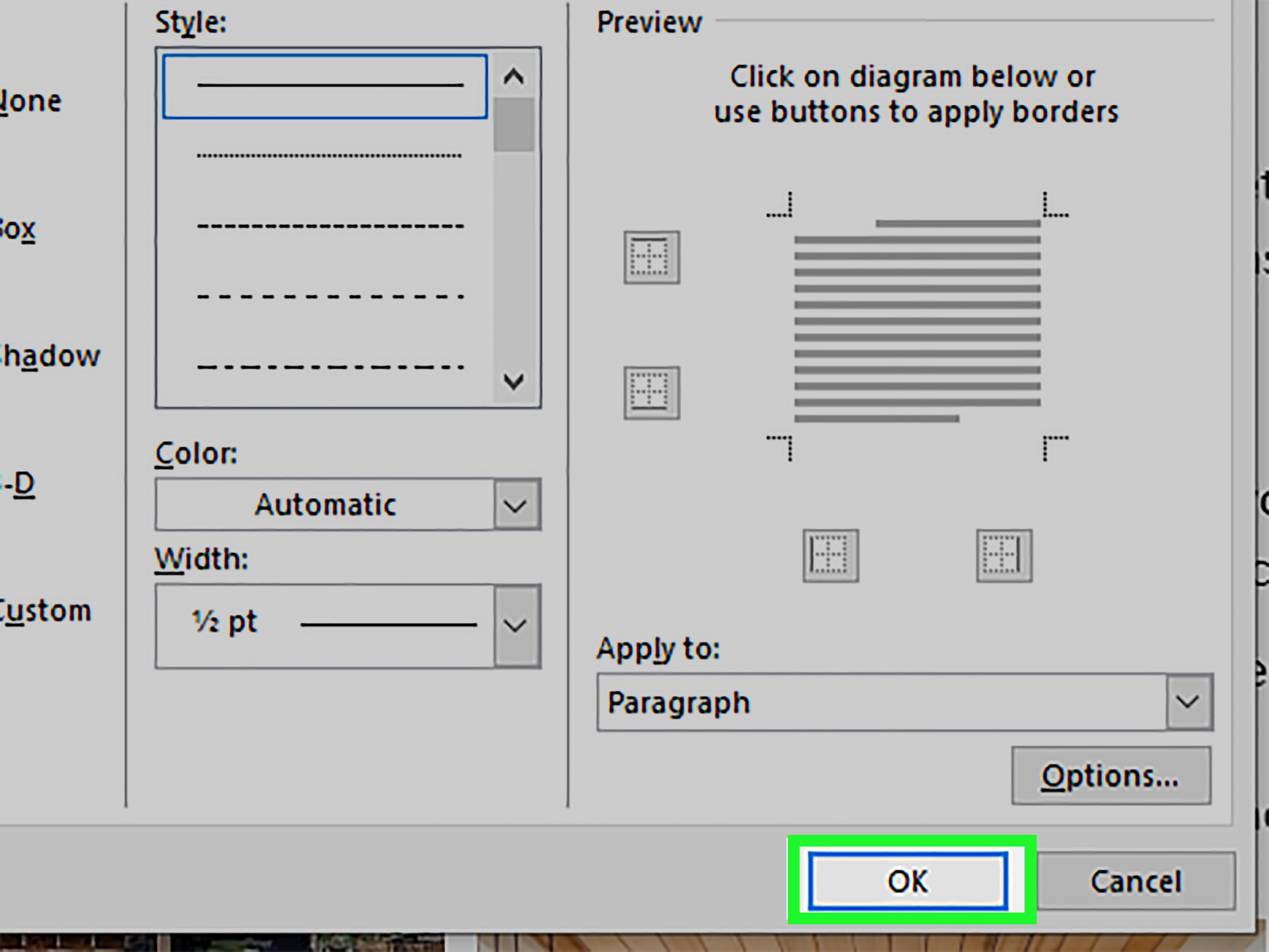Toggle the bottom border in the preview

click(652, 394)
